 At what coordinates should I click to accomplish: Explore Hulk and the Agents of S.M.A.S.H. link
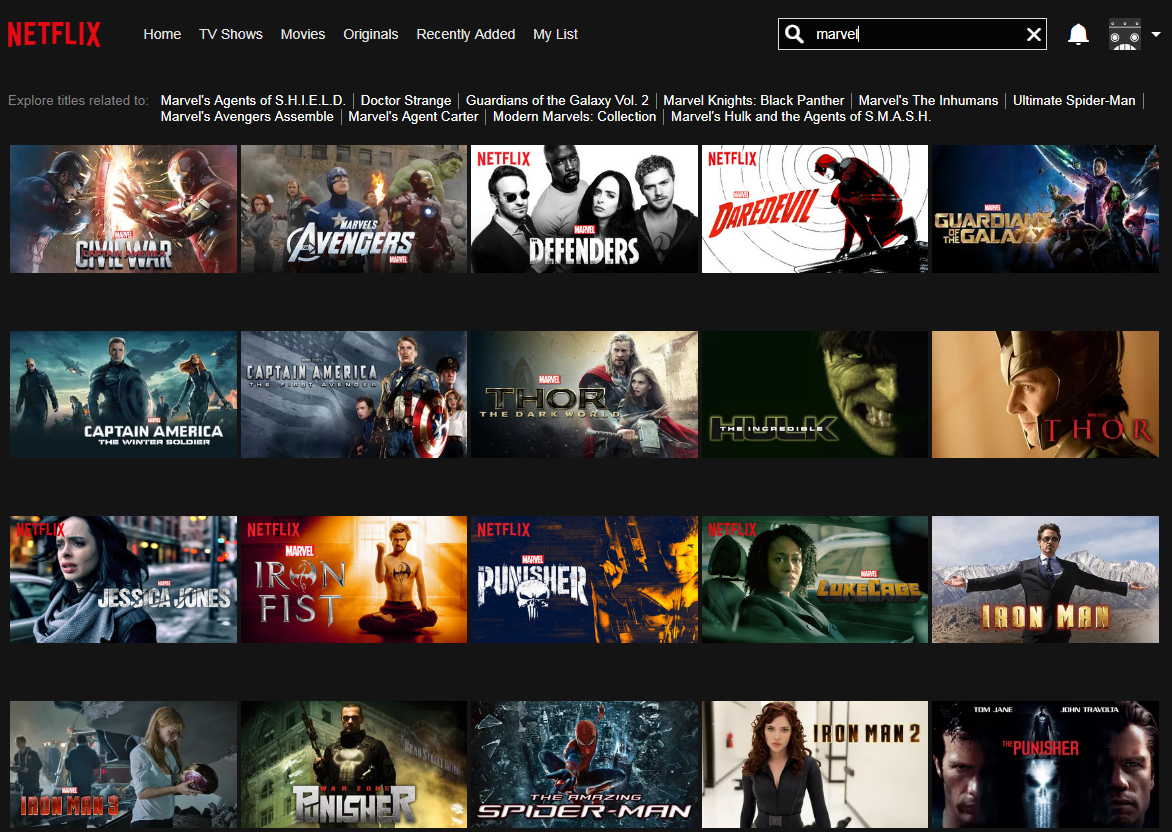801,117
